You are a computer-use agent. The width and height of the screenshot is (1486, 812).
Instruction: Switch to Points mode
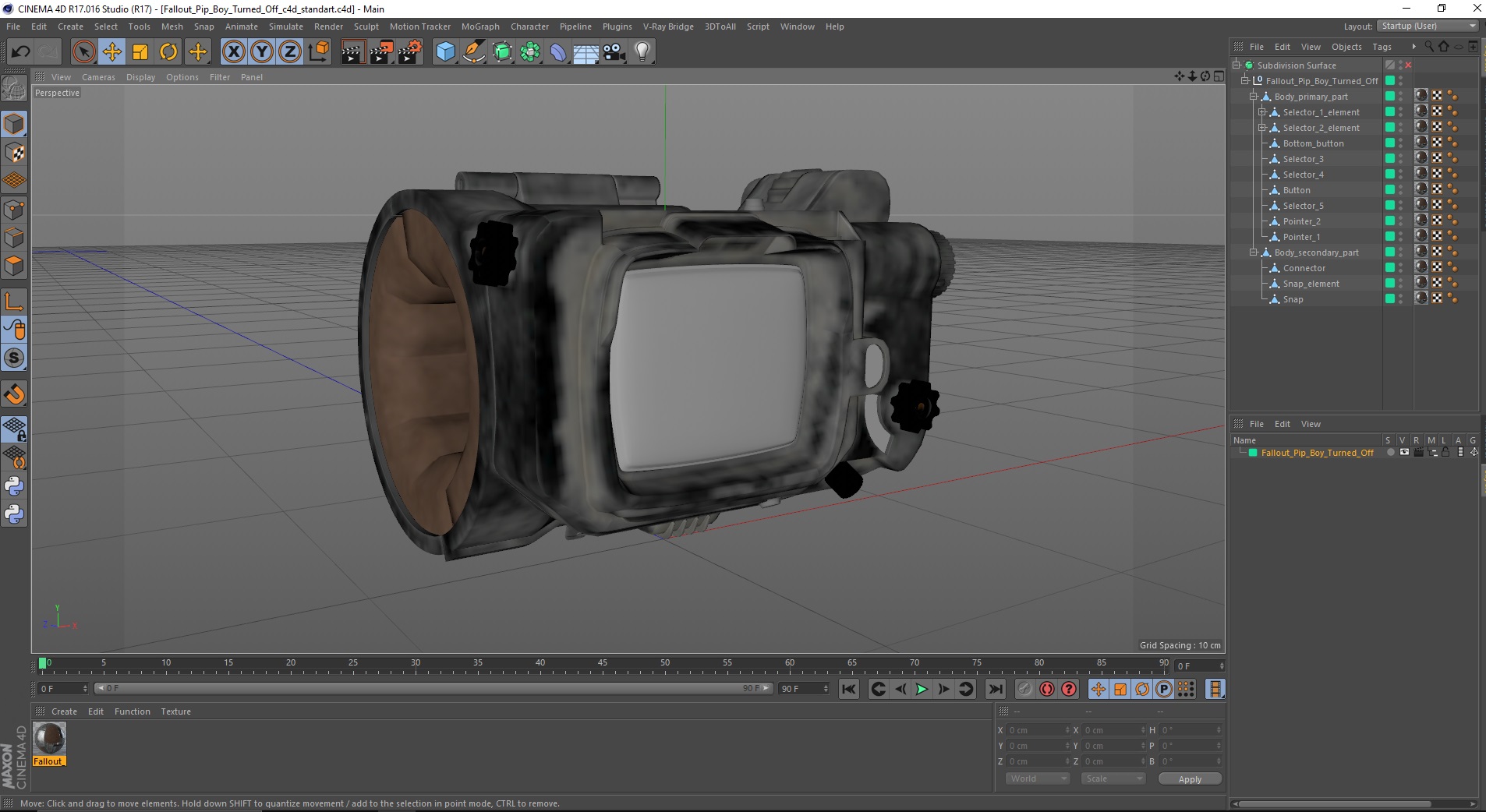[14, 210]
